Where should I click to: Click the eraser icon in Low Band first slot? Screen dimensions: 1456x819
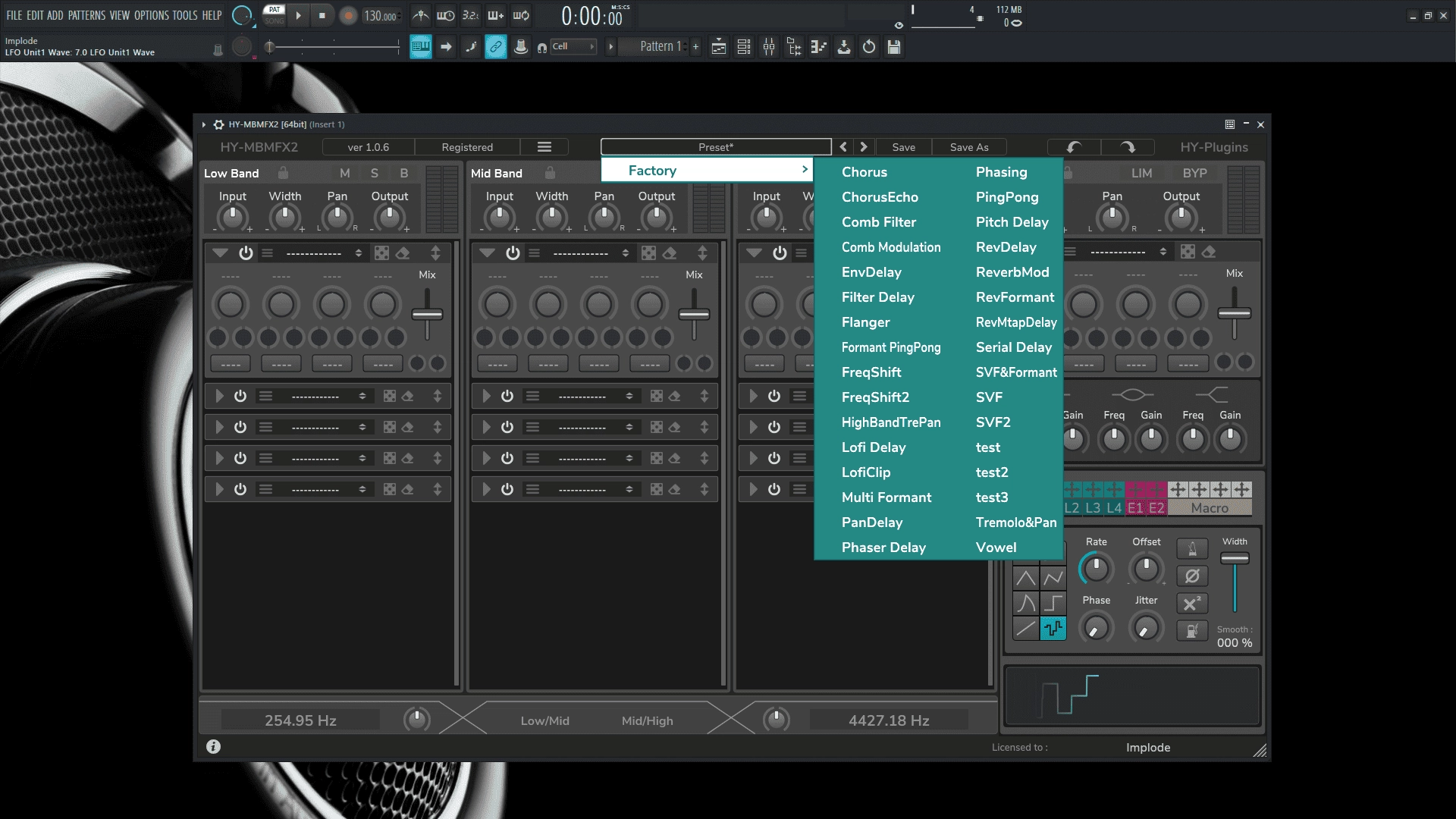point(403,253)
